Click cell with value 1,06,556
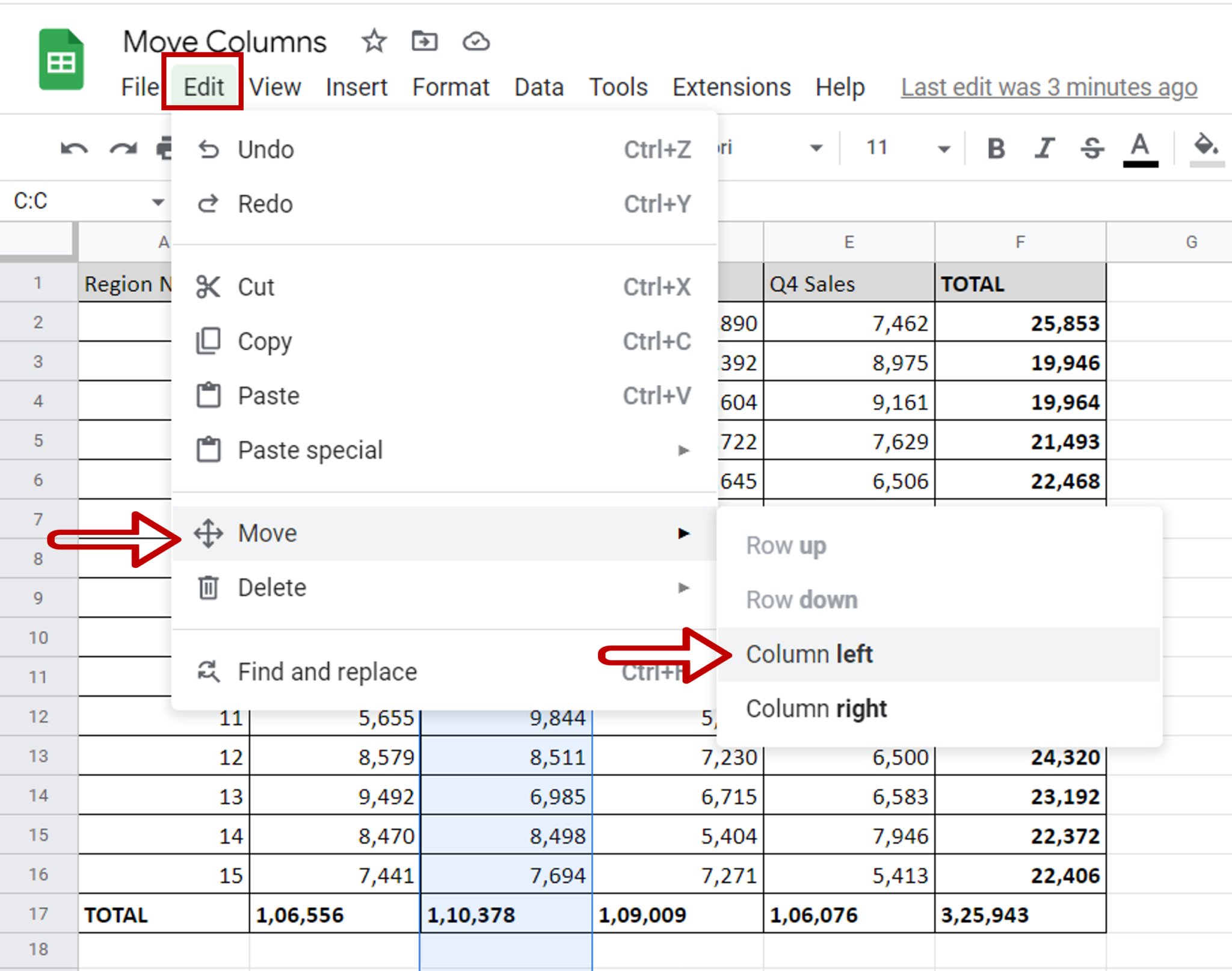1232x971 pixels. pyautogui.click(x=334, y=914)
